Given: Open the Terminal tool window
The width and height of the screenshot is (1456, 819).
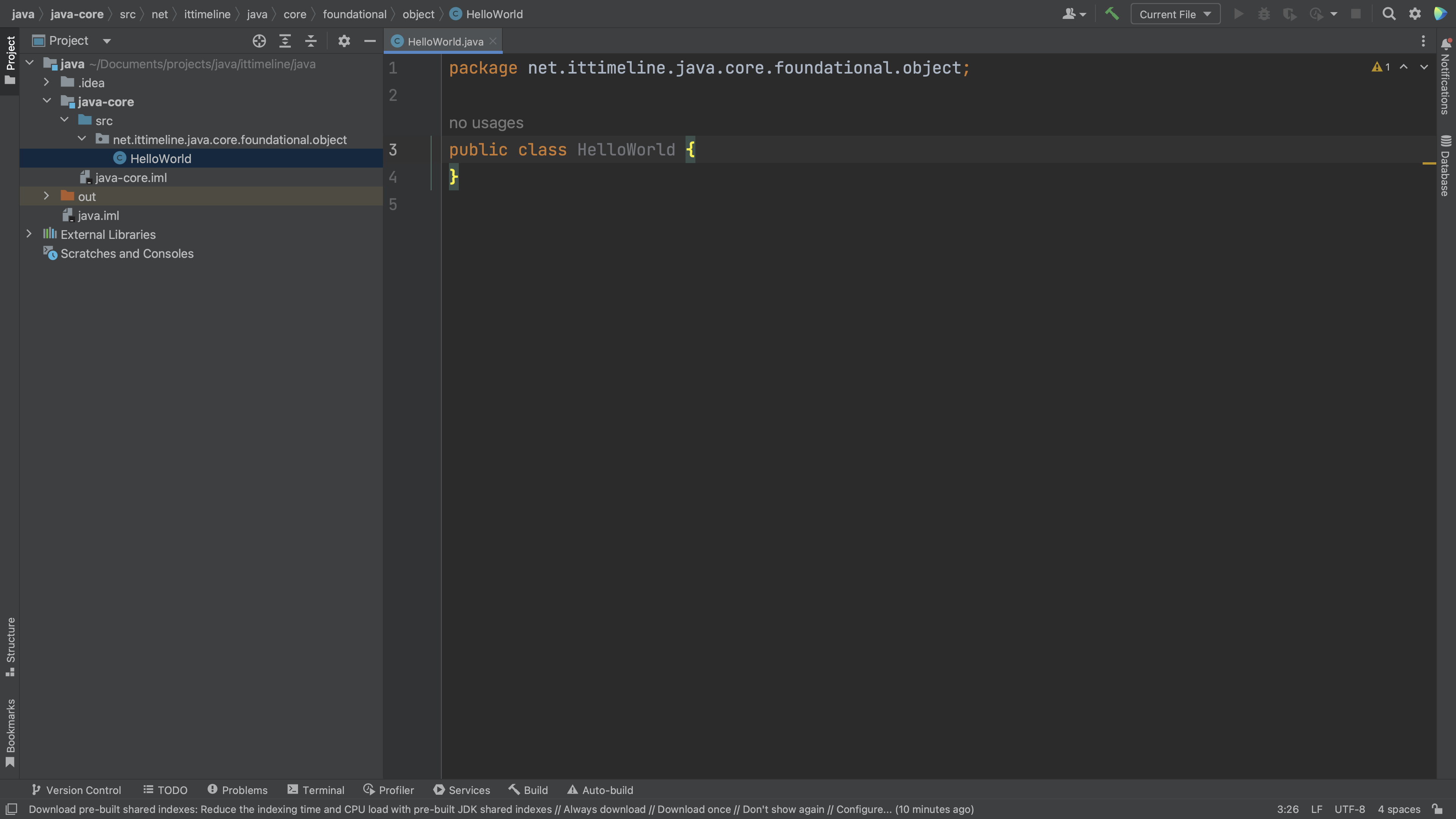Looking at the screenshot, I should pyautogui.click(x=316, y=789).
